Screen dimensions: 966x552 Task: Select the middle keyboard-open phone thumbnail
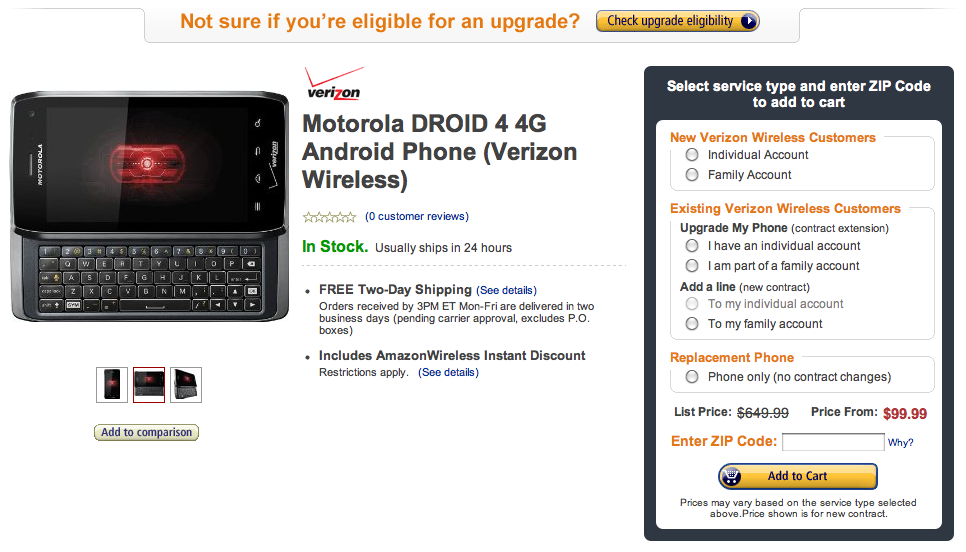pos(149,384)
